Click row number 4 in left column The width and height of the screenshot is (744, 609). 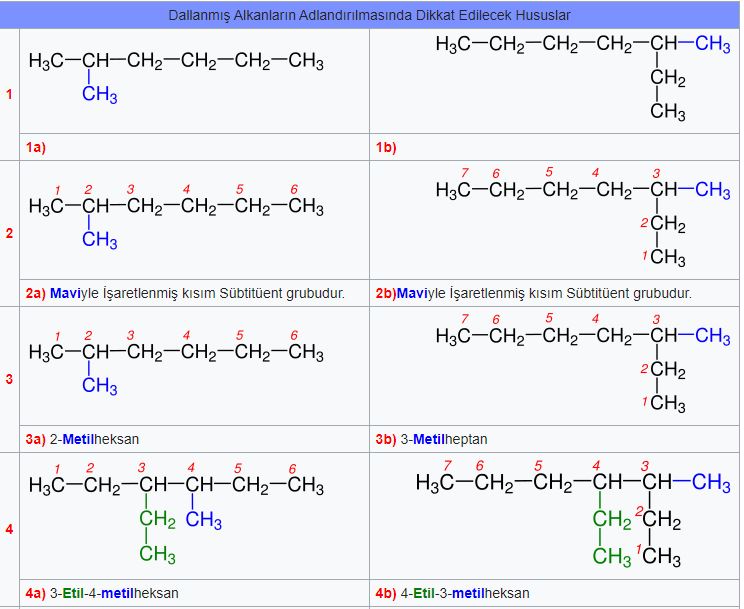click(x=10, y=528)
